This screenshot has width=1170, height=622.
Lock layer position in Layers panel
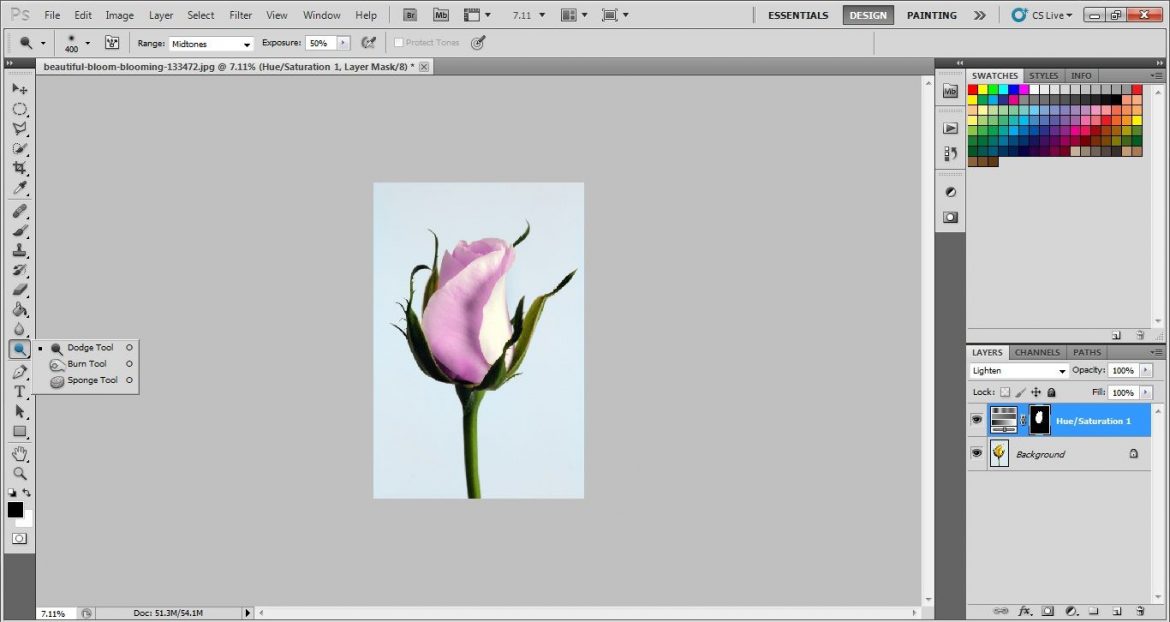pos(1036,392)
